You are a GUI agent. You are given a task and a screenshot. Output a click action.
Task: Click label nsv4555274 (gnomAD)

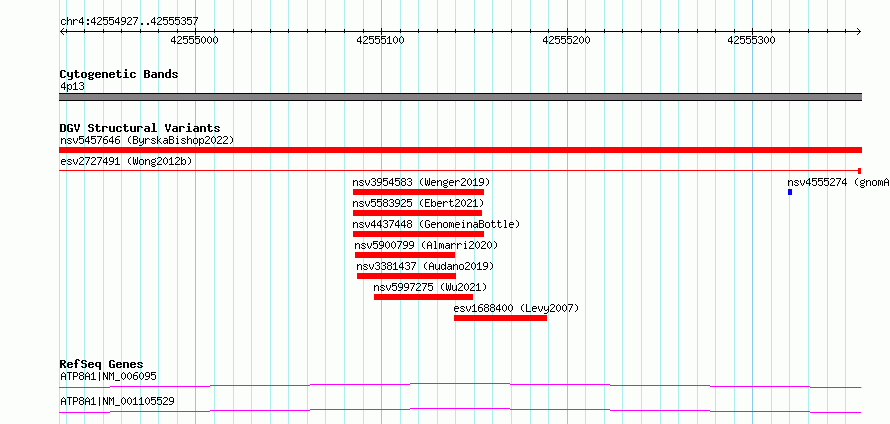click(838, 183)
